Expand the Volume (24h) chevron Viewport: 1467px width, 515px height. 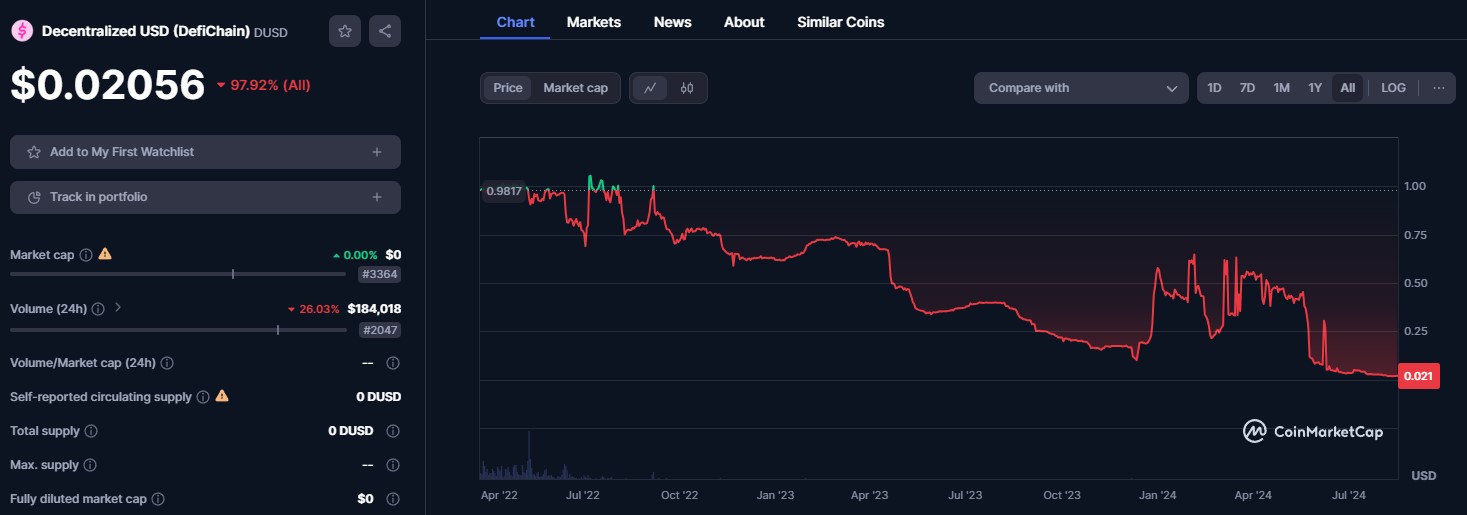coord(118,308)
